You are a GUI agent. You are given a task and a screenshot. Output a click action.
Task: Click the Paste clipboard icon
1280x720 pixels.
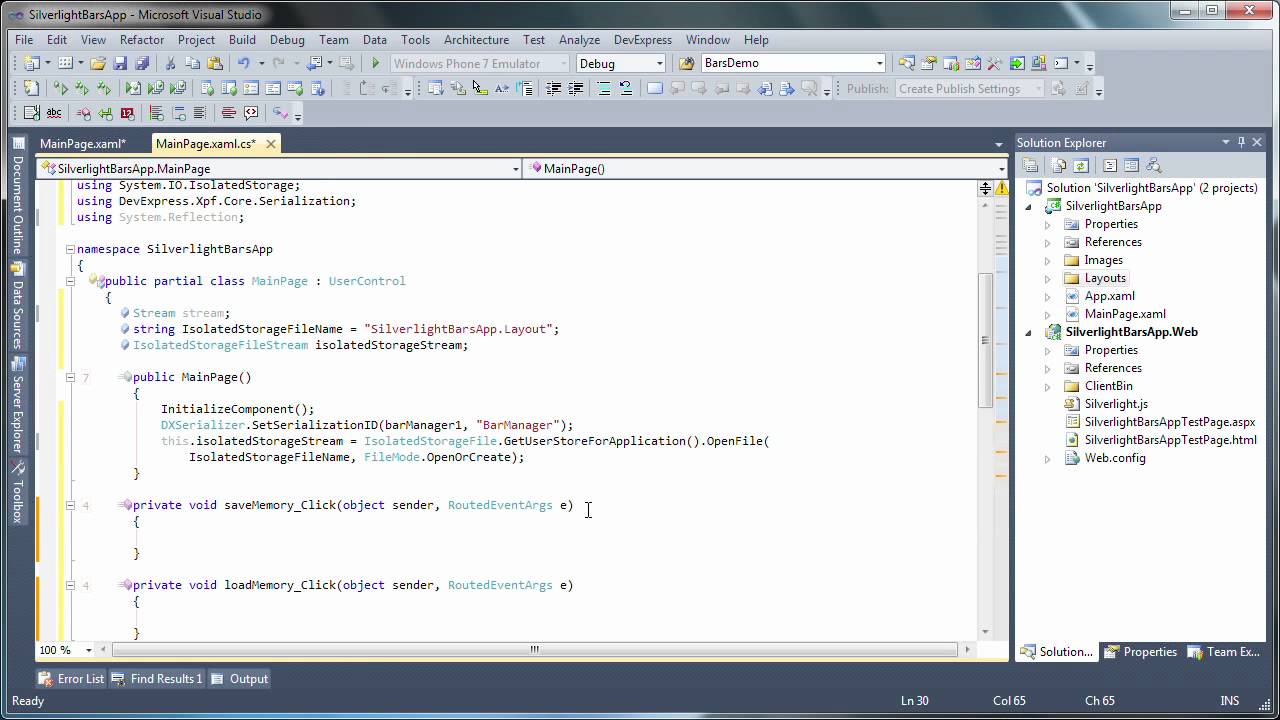pos(214,63)
